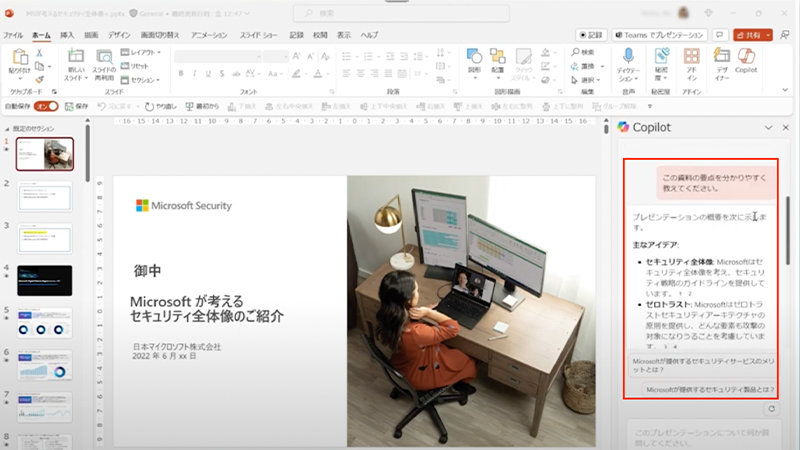
Task: Open the Share (共有) dropdown arrow
Action: pos(768,34)
